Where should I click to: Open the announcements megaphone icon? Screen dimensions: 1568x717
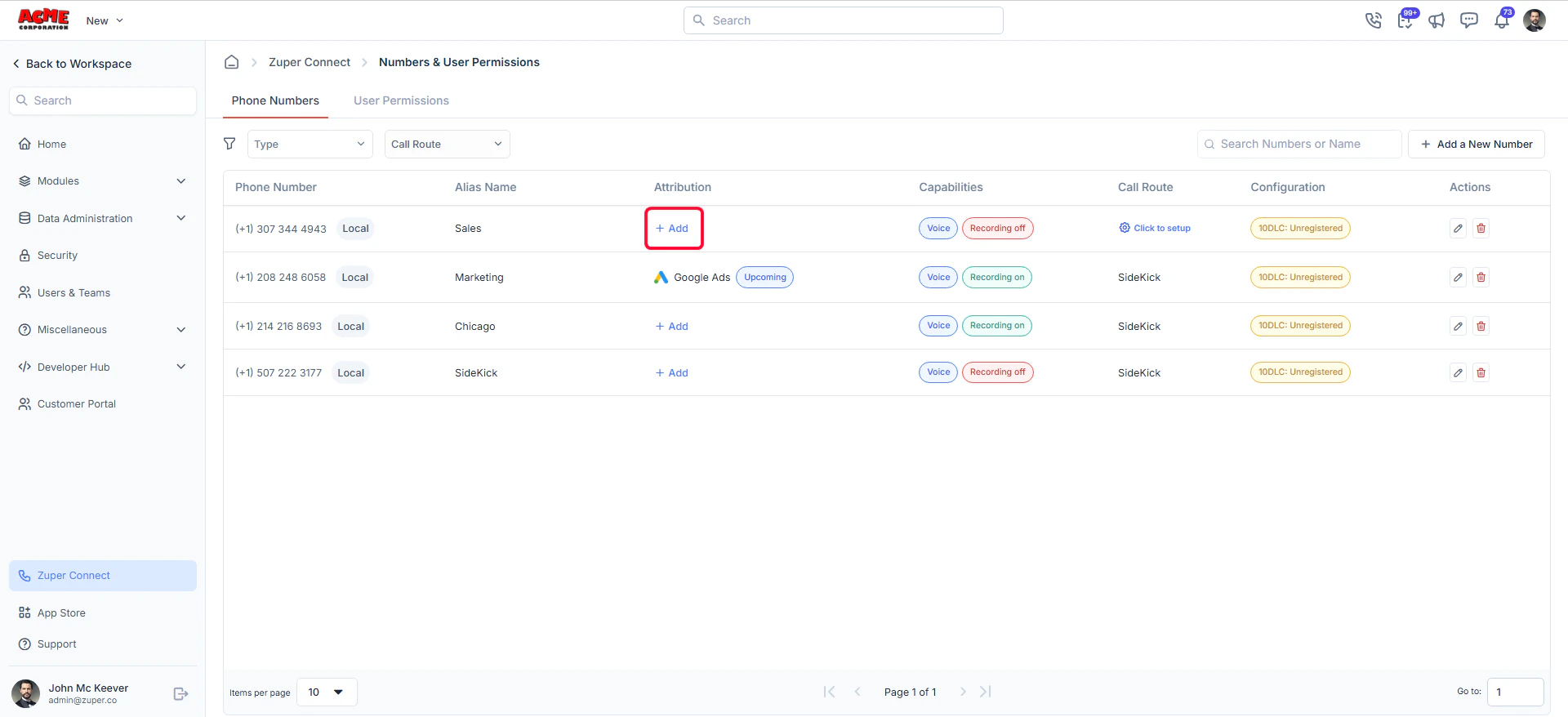pyautogui.click(x=1437, y=20)
